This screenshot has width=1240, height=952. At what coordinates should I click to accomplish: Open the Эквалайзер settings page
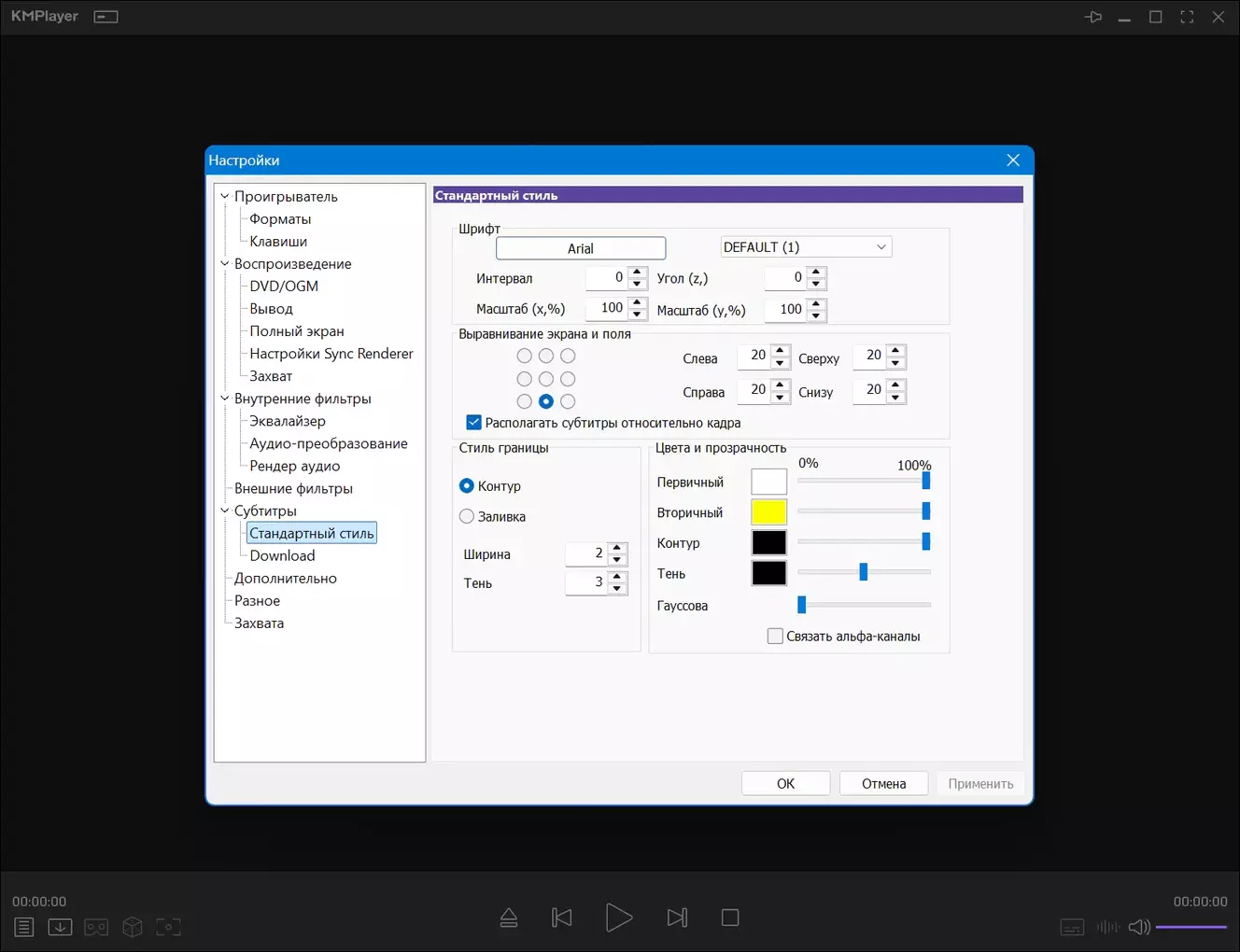(288, 421)
